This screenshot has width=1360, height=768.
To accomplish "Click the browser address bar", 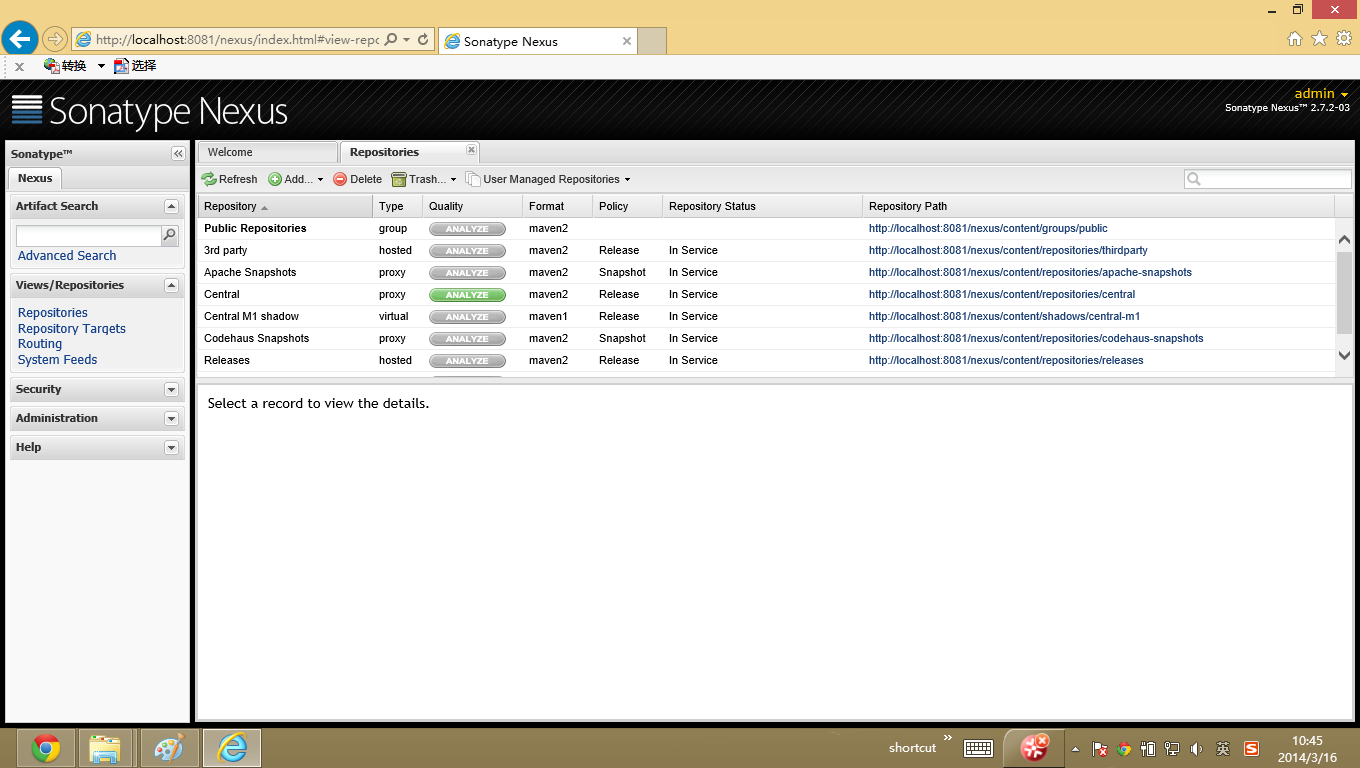I will [x=237, y=40].
